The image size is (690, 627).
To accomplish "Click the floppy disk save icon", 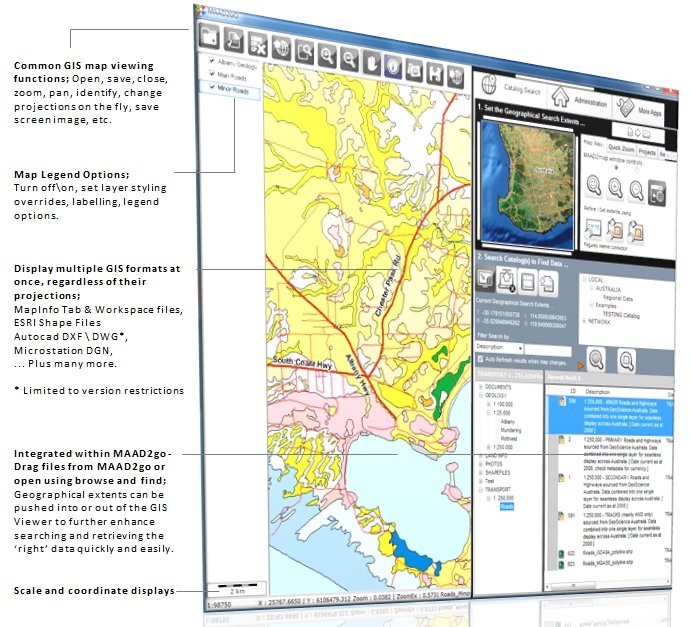I will coord(435,73).
